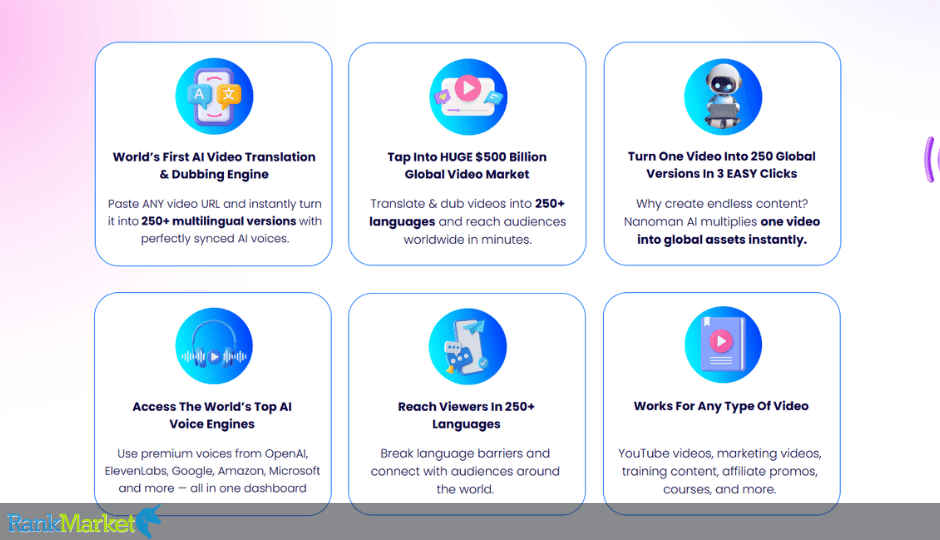Click the robot with laptop icon

click(723, 96)
